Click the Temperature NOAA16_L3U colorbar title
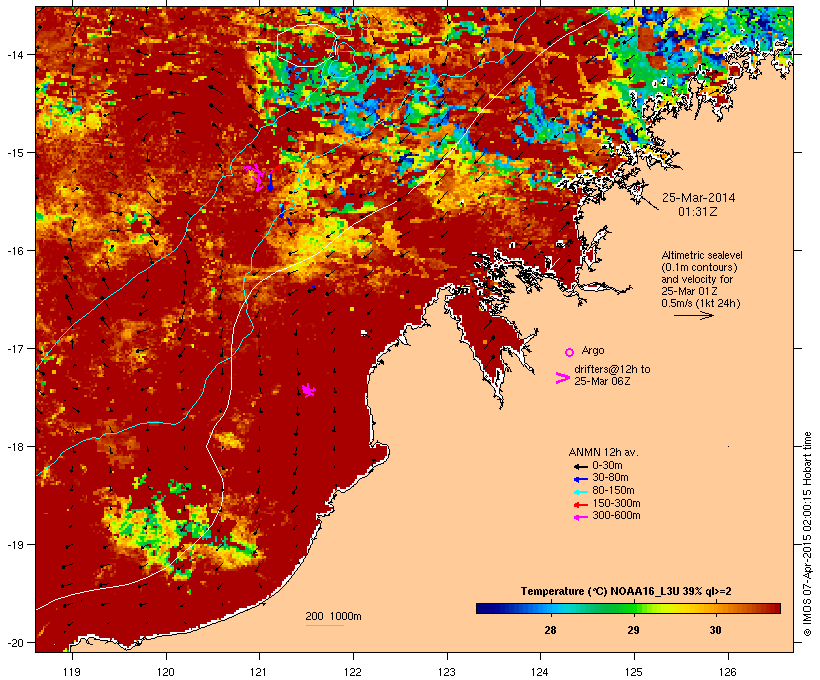This screenshot has width=820, height=680. coord(626,592)
